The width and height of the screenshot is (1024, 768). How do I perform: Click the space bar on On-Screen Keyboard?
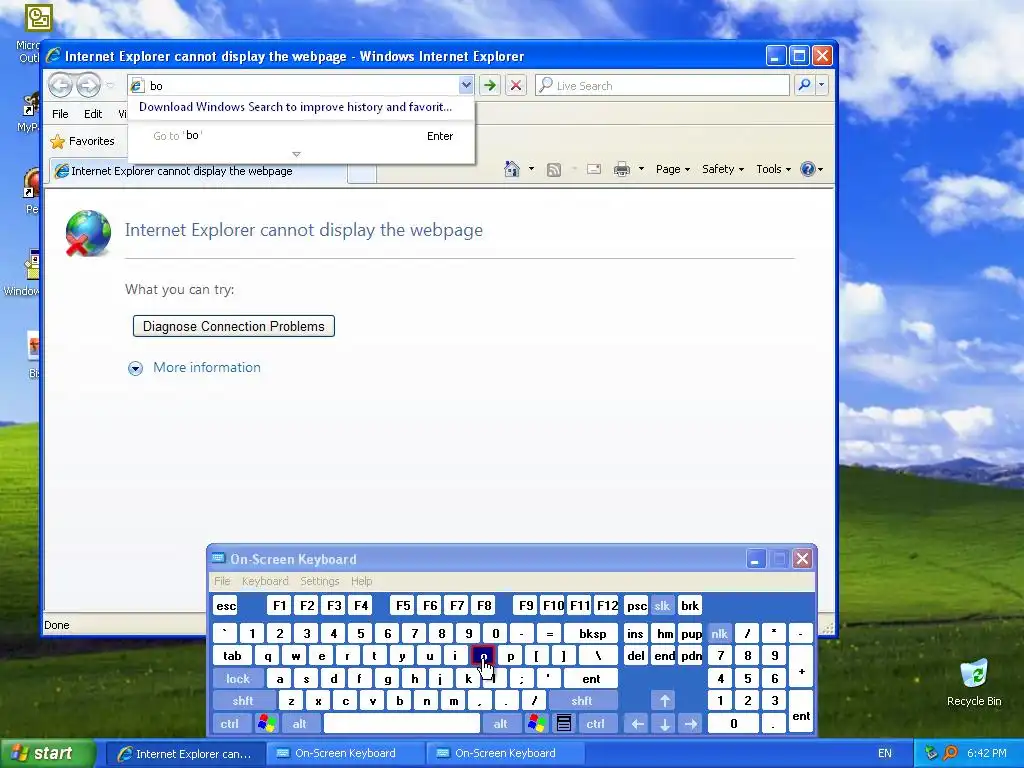(x=402, y=724)
